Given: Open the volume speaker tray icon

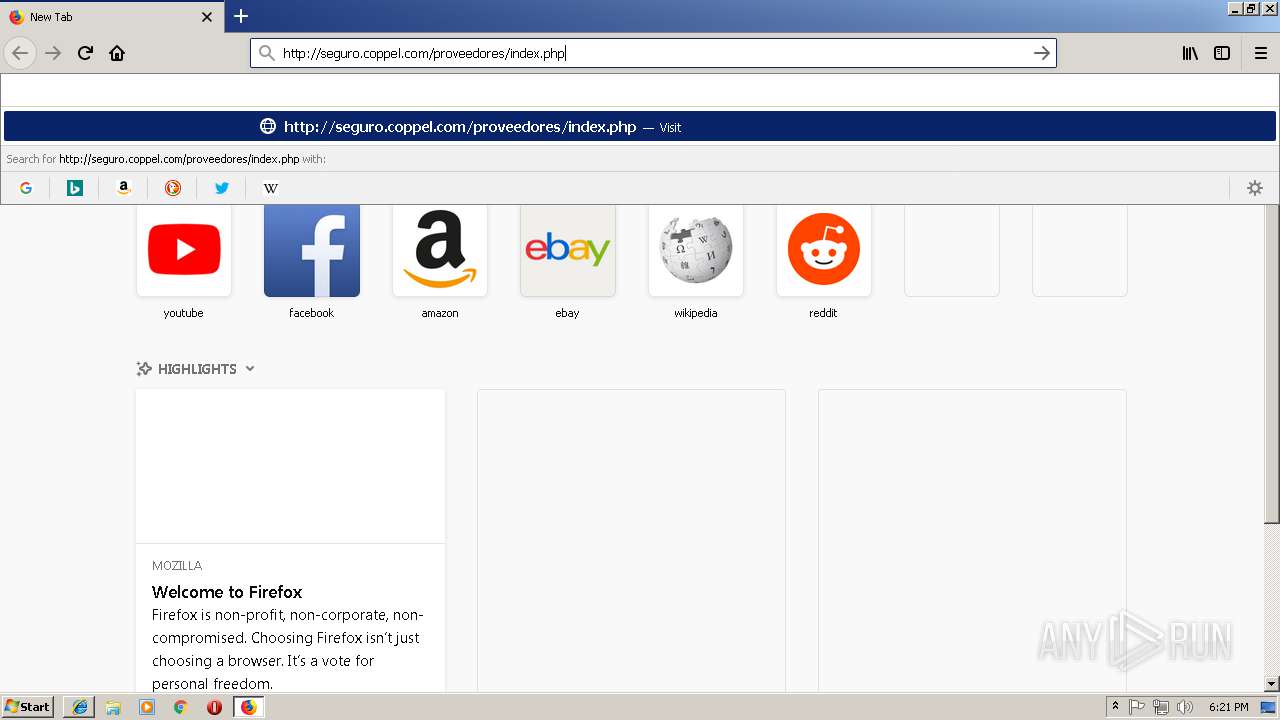Looking at the screenshot, I should tap(1185, 707).
